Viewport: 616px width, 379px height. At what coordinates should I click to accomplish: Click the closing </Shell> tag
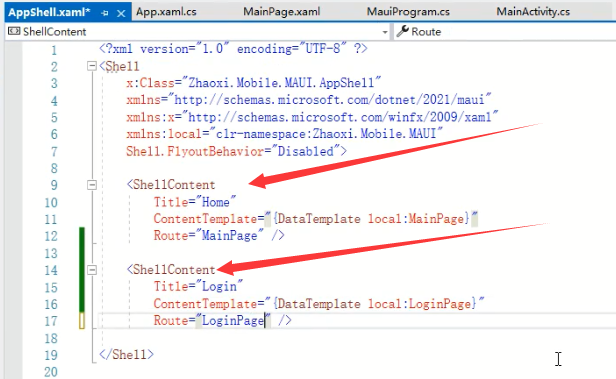[126, 354]
